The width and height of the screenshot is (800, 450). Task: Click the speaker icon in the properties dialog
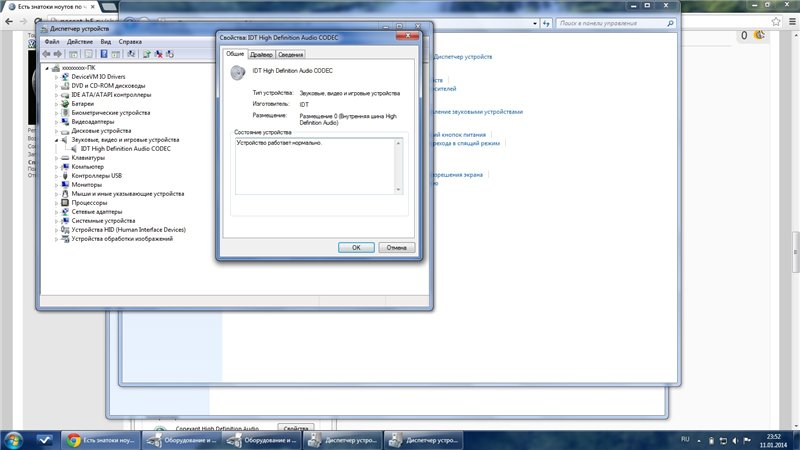pyautogui.click(x=238, y=72)
